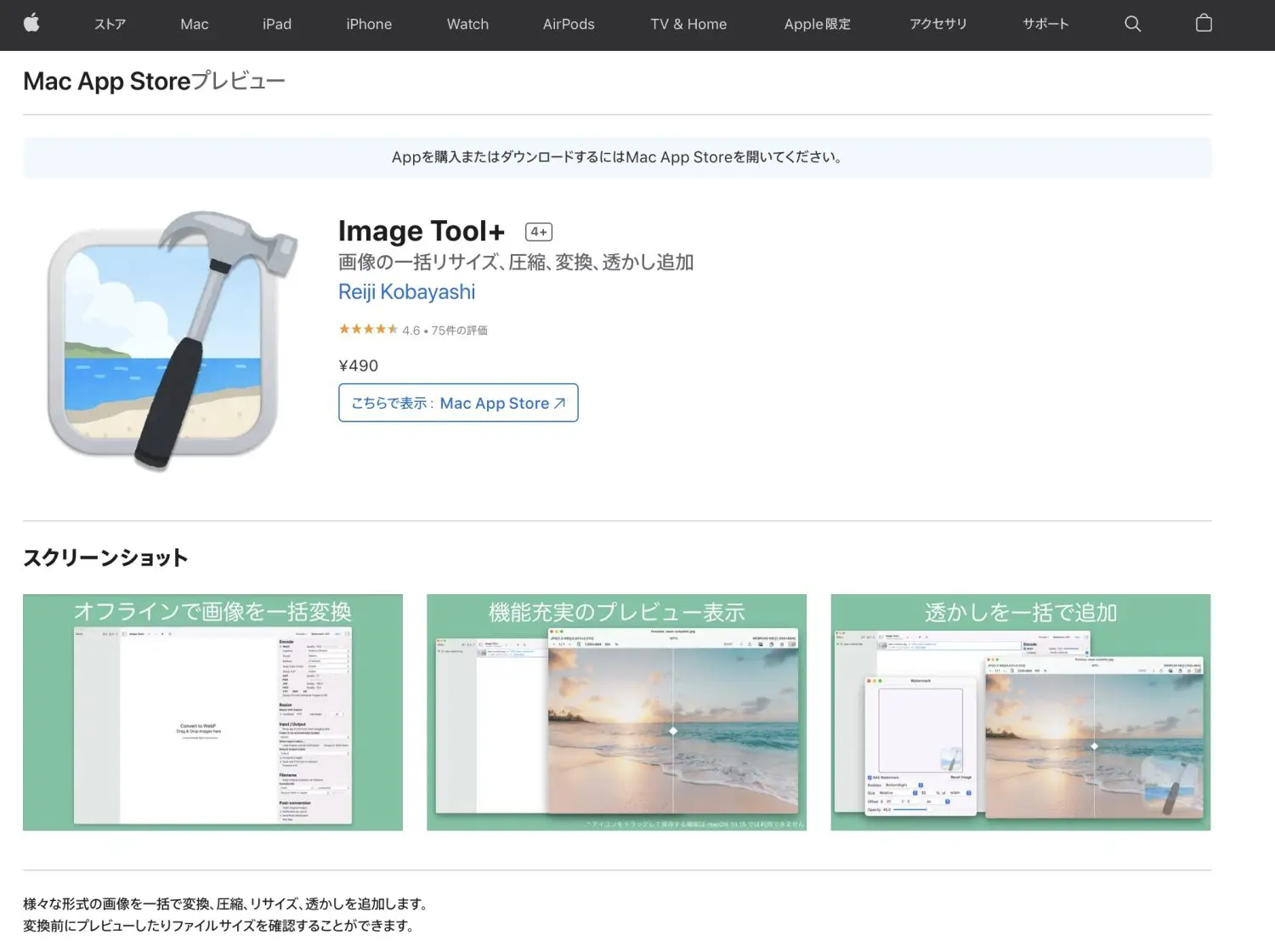This screenshot has width=1275, height=952.
Task: Click the Apple logo icon
Action: (31, 23)
